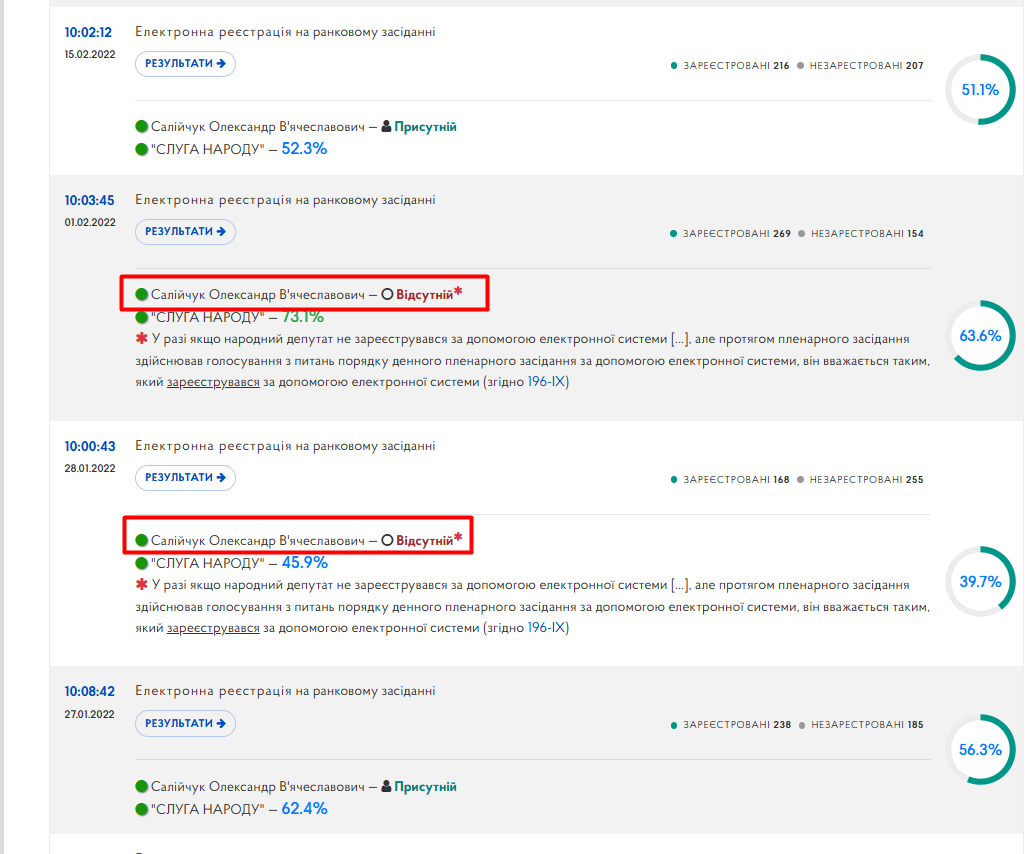The image size is (1025, 854).
Task: Click ЗАРЕЄСТРОВАНІ 269 legend entry
Action: tap(730, 233)
